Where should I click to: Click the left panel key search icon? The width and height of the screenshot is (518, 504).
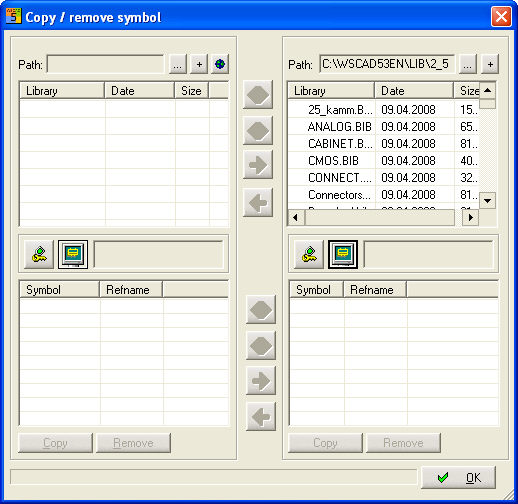(x=39, y=254)
